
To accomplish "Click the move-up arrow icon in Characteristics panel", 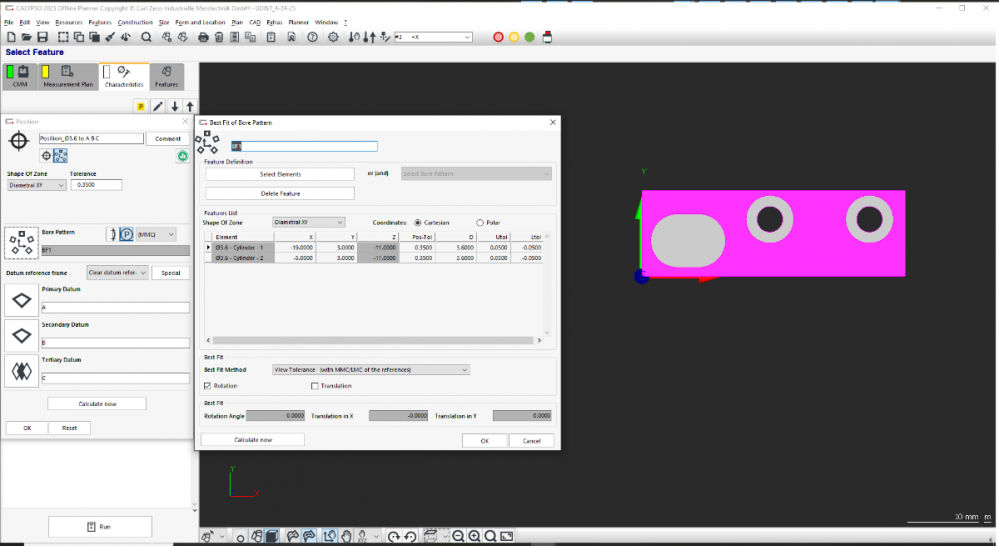I will [x=190, y=106].
